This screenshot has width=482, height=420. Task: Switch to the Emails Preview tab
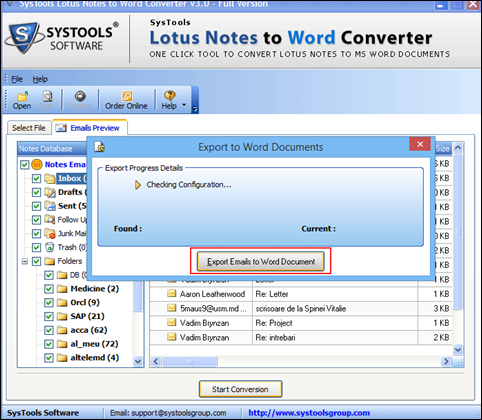tap(89, 128)
